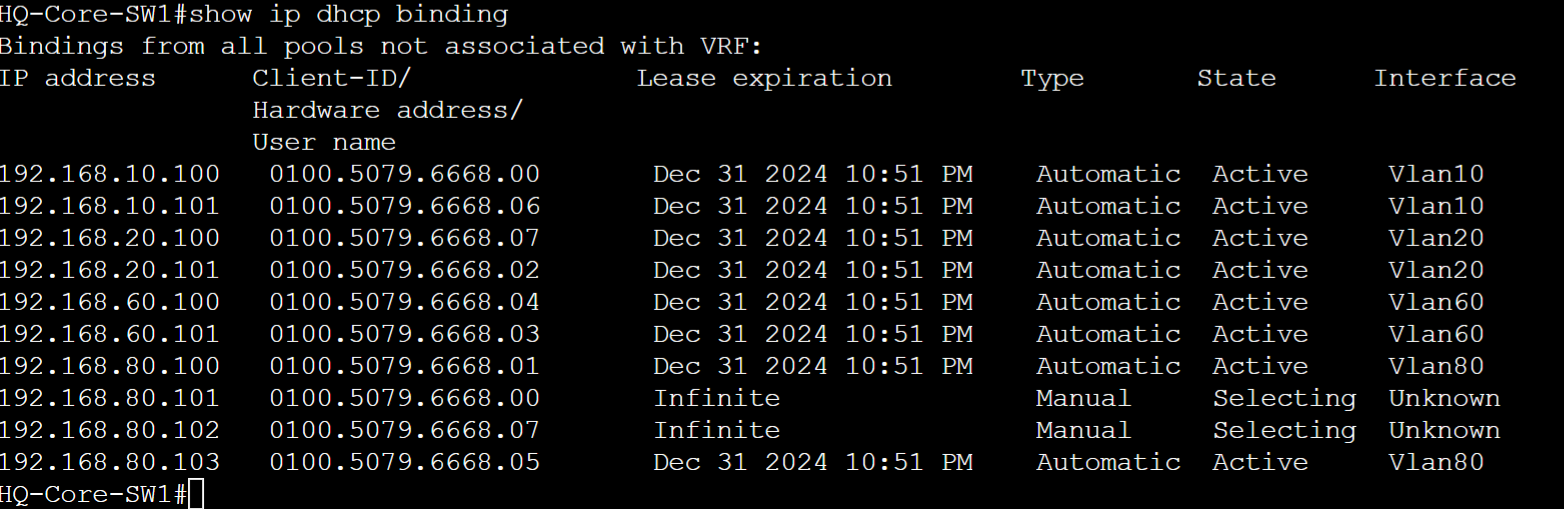
Task: Click the 'Lease expiration' column header
Action: [764, 78]
